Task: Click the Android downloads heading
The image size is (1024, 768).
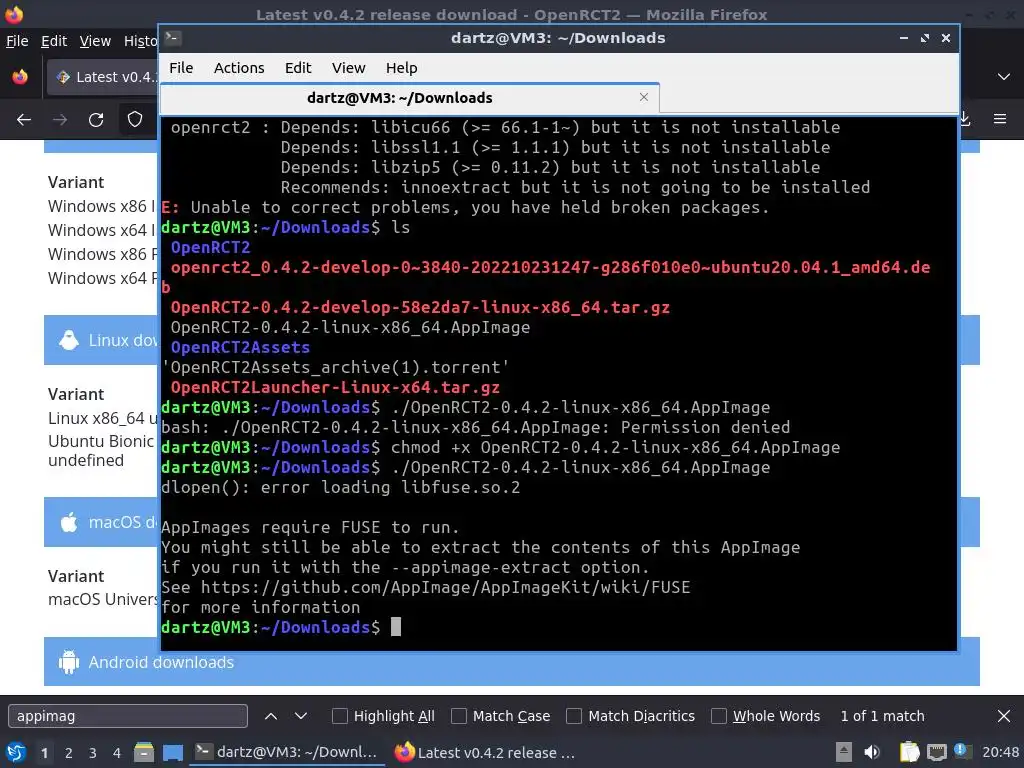Action: click(x=161, y=662)
